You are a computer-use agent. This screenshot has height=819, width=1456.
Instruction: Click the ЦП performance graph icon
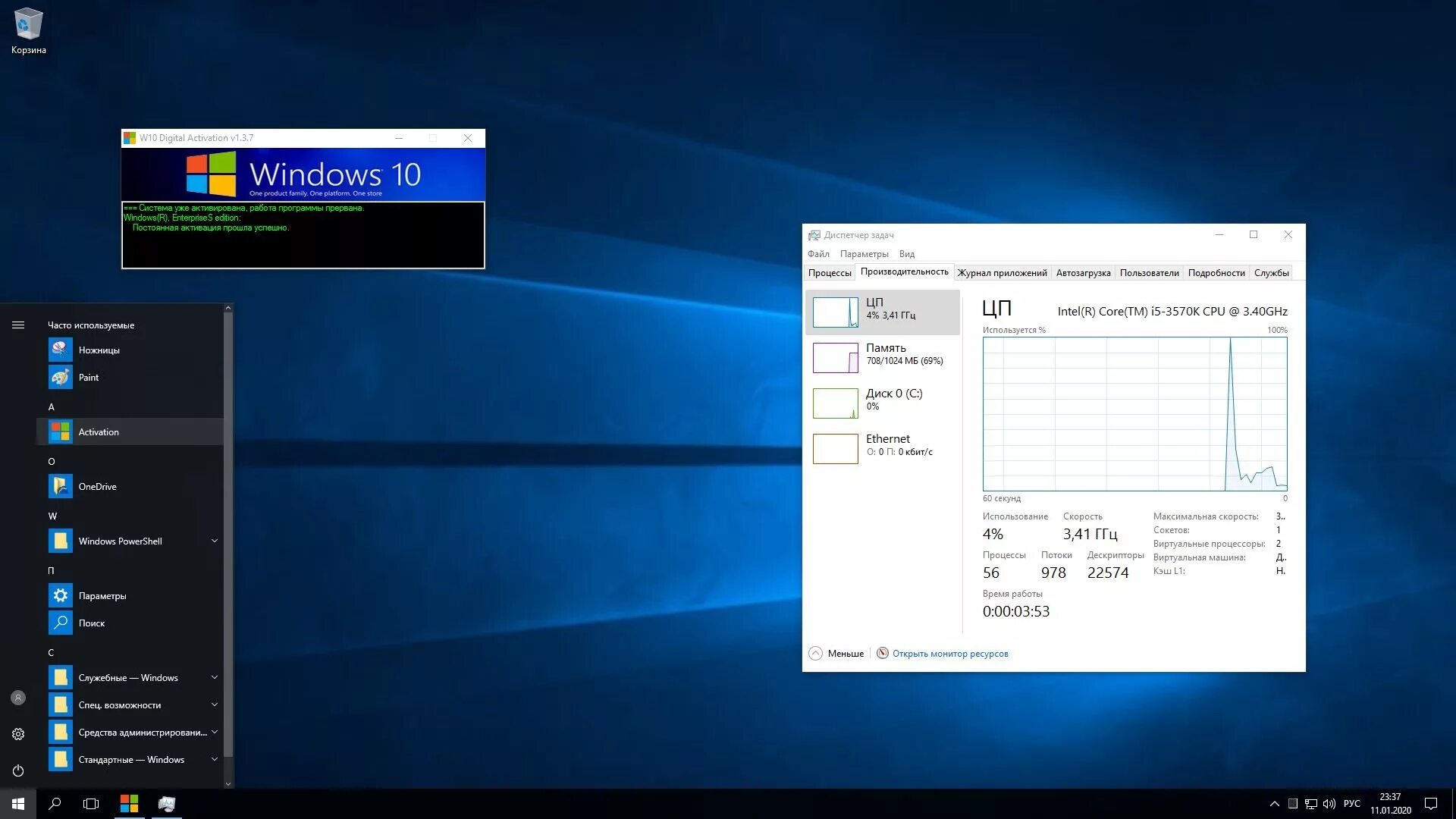(836, 311)
